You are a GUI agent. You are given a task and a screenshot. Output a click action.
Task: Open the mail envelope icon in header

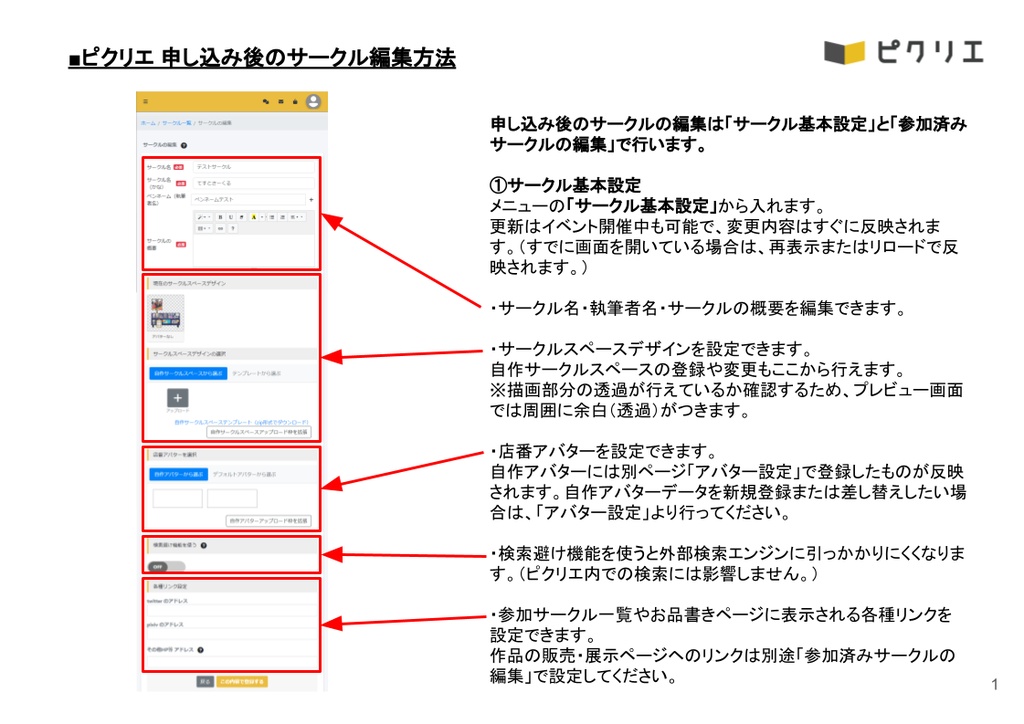[x=281, y=101]
